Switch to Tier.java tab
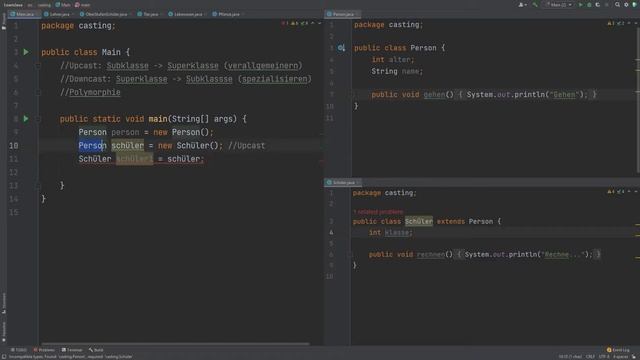This screenshot has height=360, width=640. 149,14
